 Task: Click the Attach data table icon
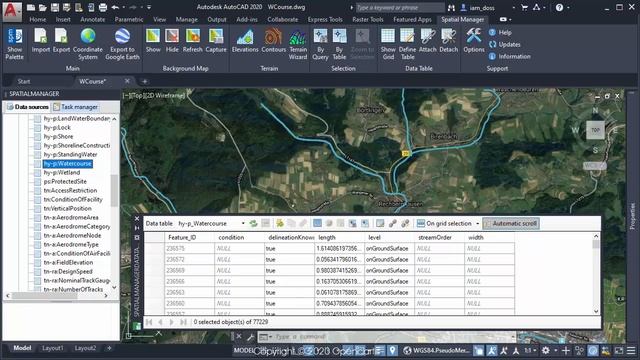pyautogui.click(x=428, y=41)
